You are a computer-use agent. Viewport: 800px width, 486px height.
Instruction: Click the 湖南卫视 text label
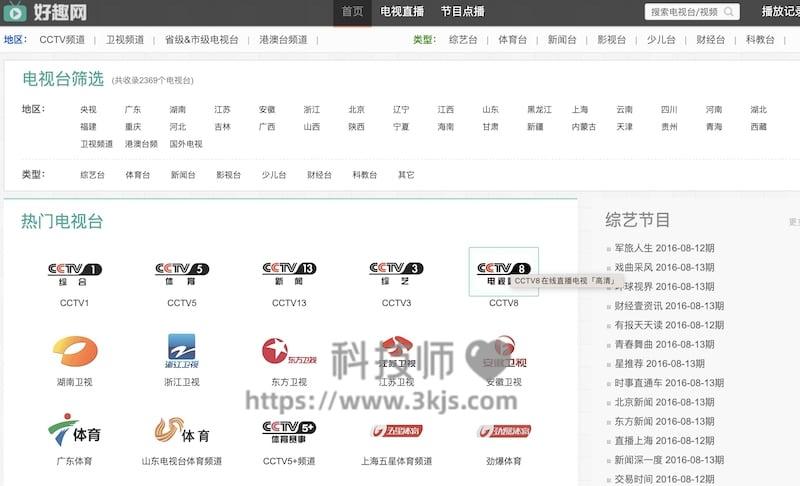74,382
